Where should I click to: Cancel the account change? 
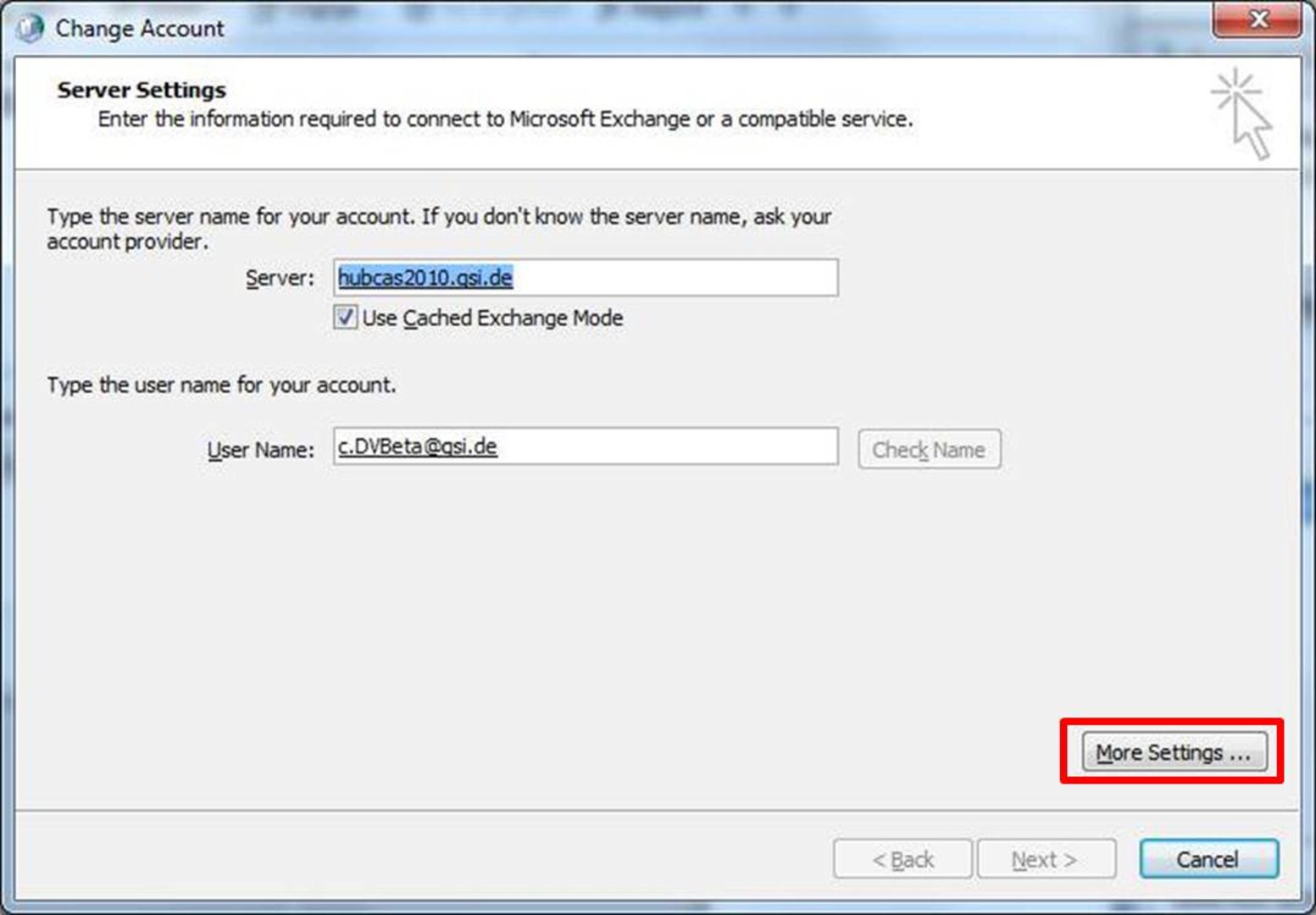pyautogui.click(x=1208, y=860)
